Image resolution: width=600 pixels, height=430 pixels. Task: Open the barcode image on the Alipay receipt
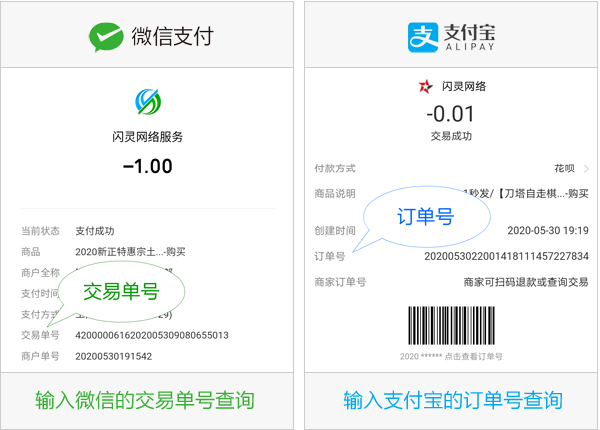coord(451,325)
